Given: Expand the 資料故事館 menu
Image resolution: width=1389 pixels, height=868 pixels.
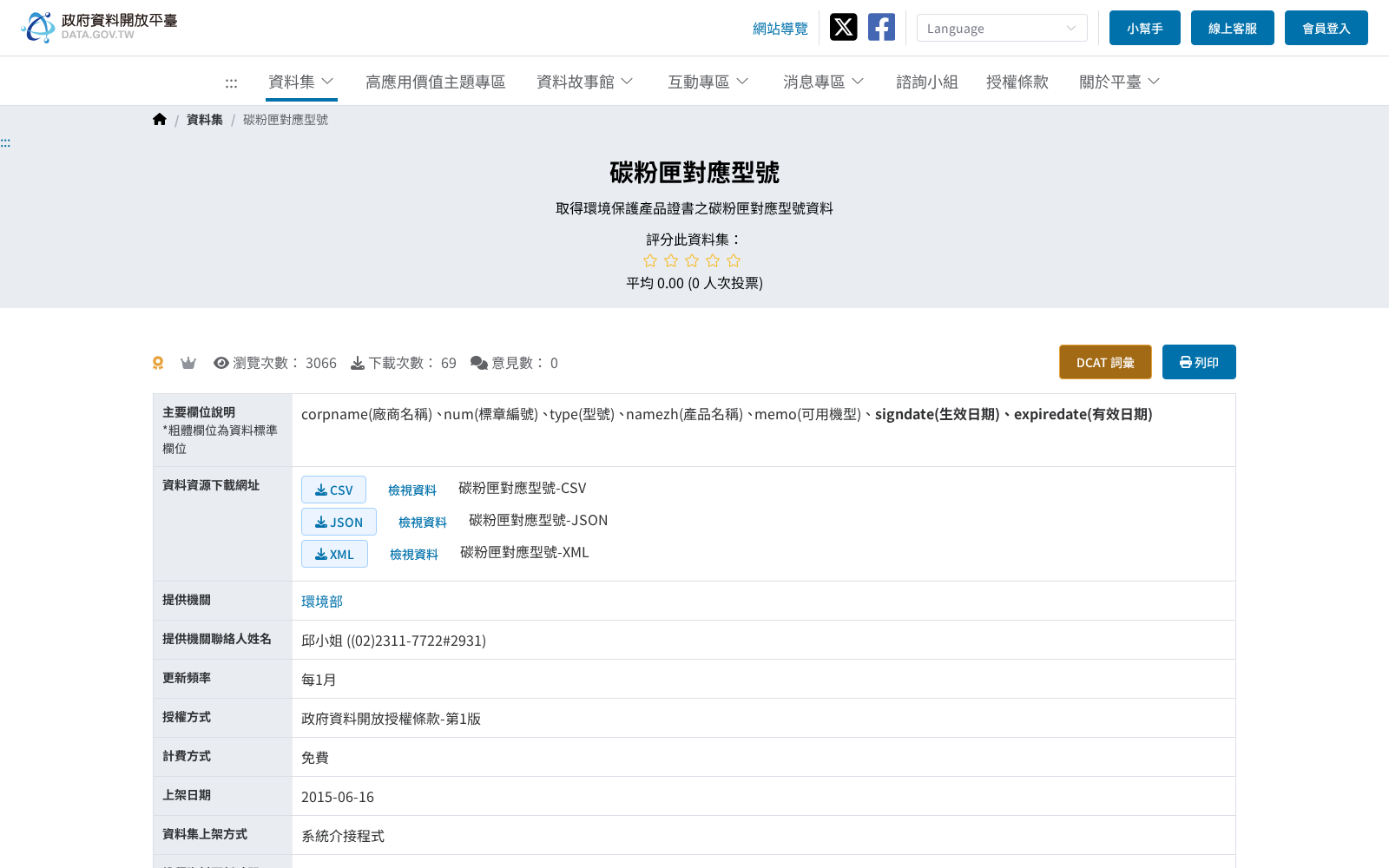Looking at the screenshot, I should click(x=585, y=82).
